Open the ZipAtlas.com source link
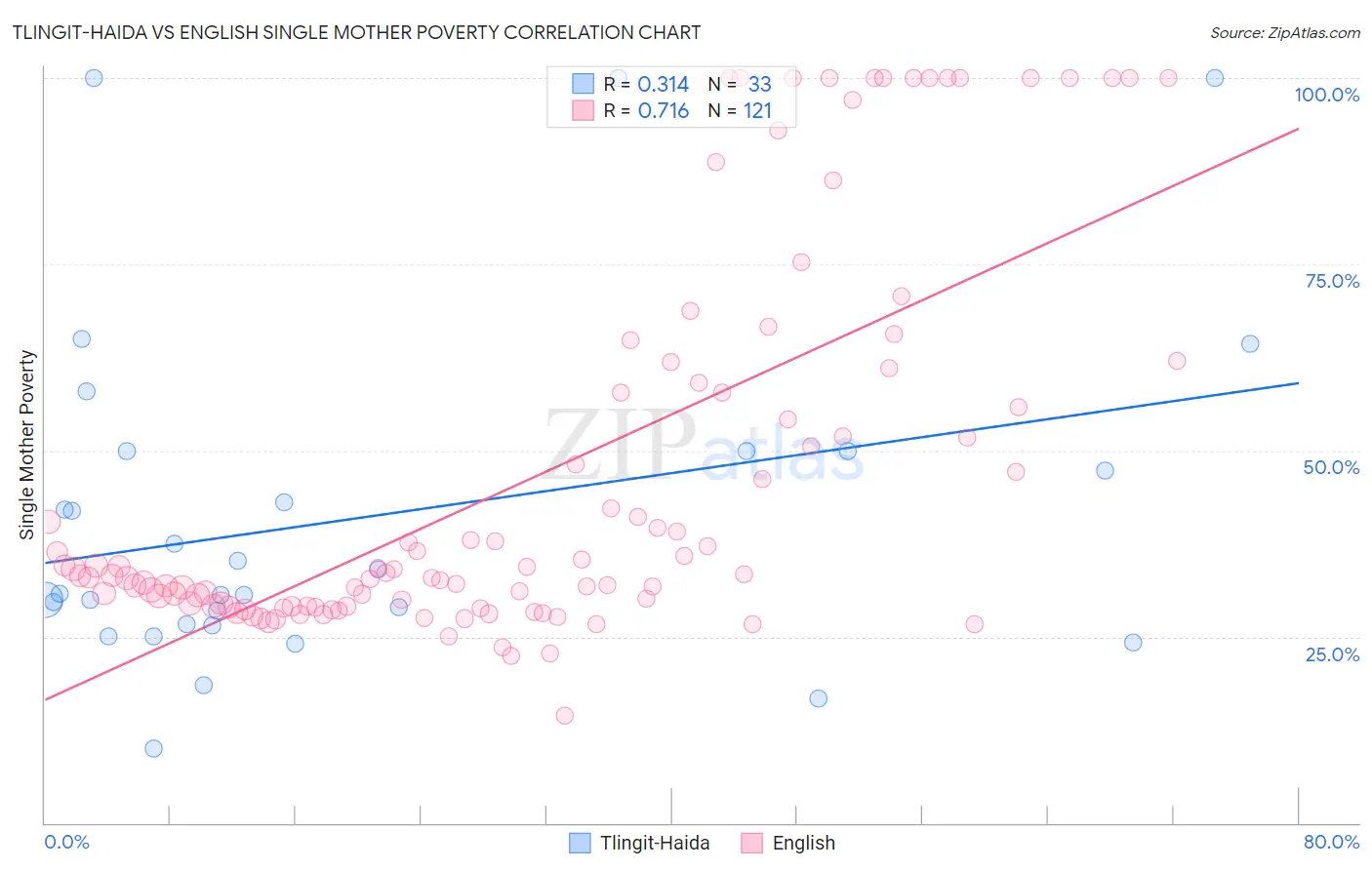Viewport: 1372px width, 870px height. [x=1285, y=32]
